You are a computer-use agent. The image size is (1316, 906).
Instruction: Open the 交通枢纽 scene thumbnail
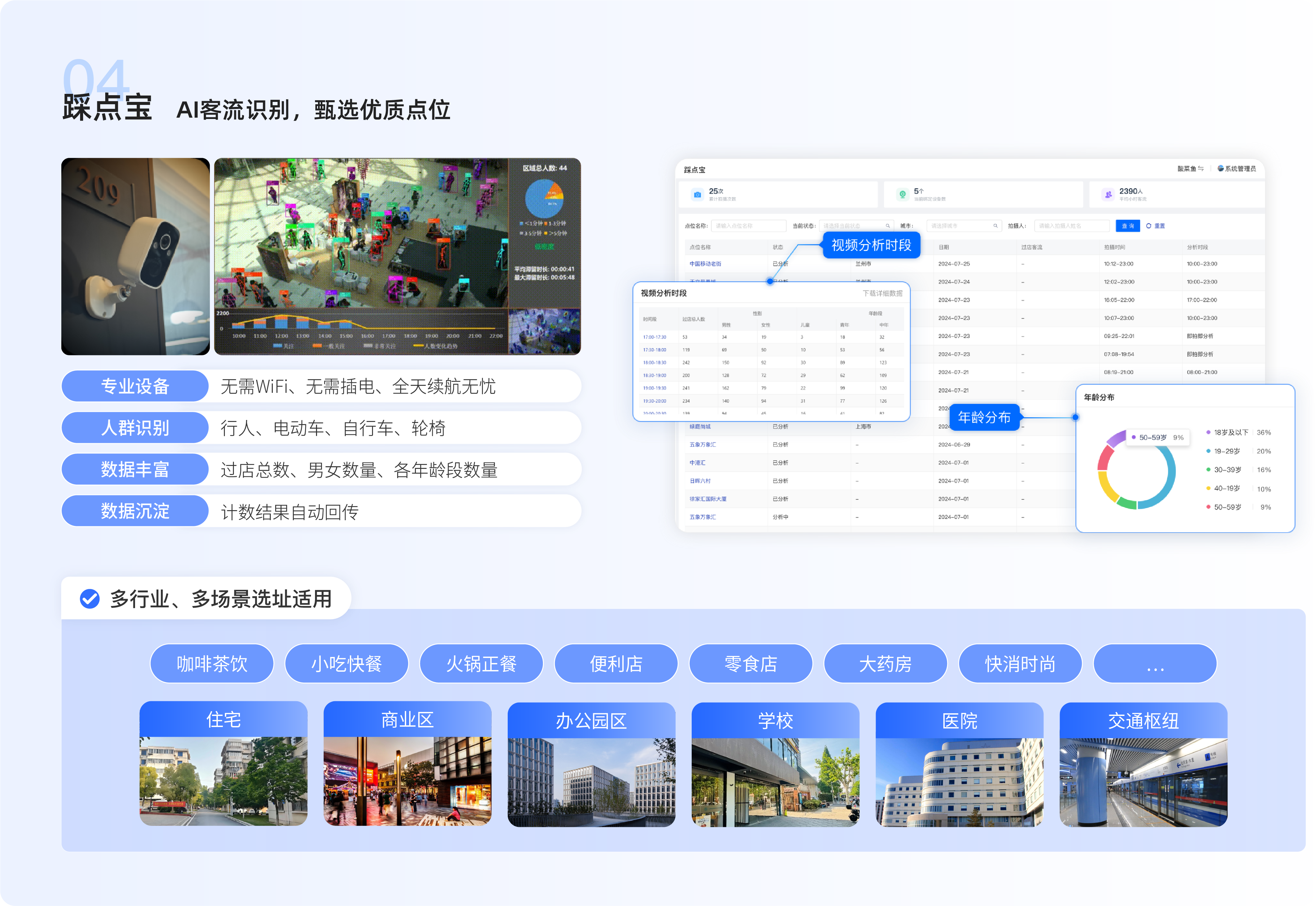pos(1143,765)
